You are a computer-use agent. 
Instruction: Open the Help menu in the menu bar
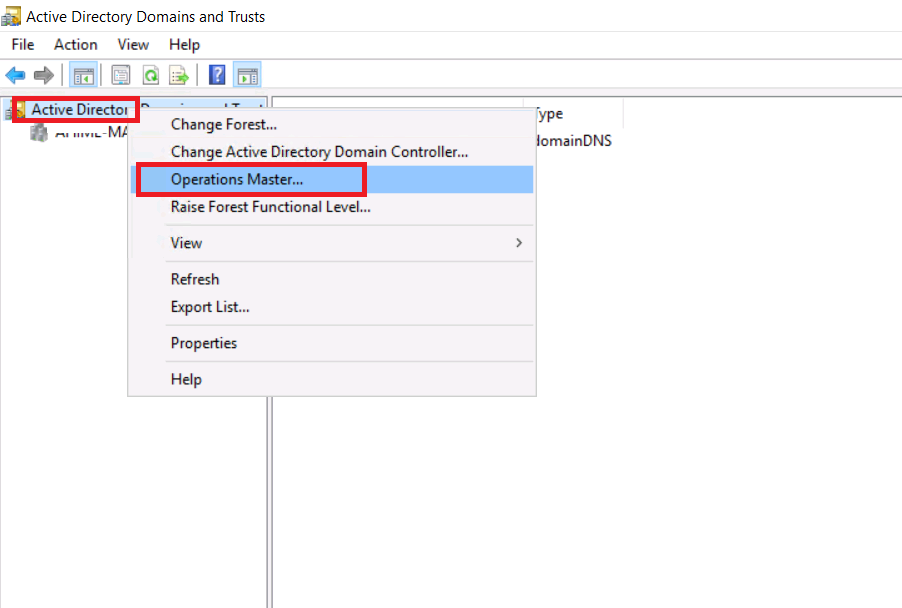tap(185, 44)
